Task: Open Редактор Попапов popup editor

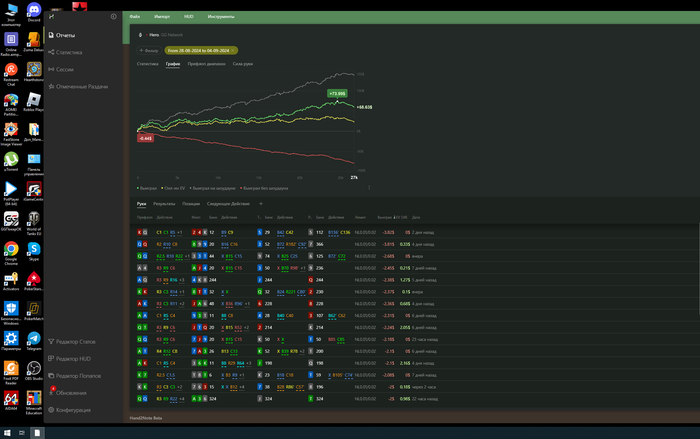Action: (x=75, y=376)
